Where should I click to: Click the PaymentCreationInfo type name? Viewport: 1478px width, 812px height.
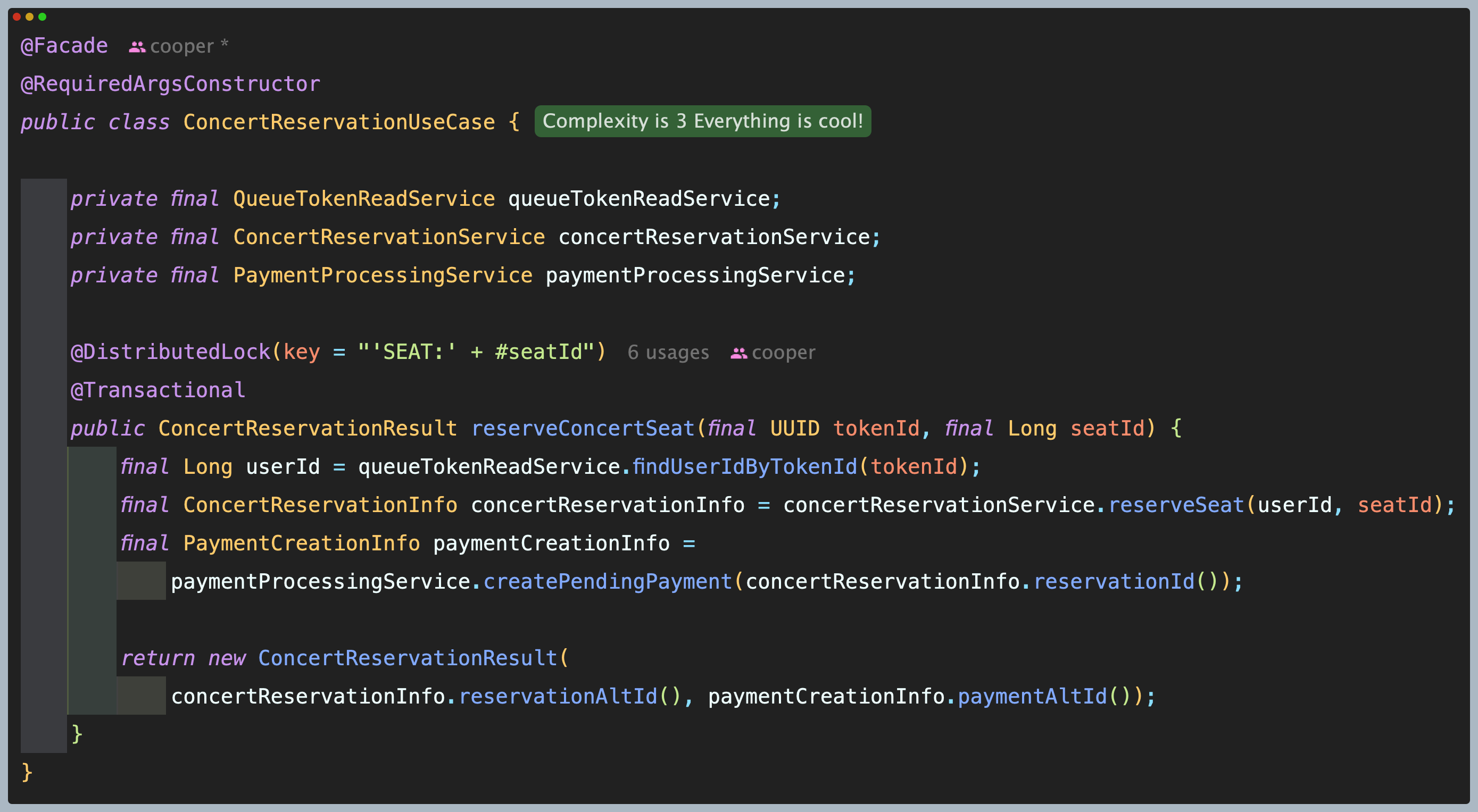click(301, 543)
